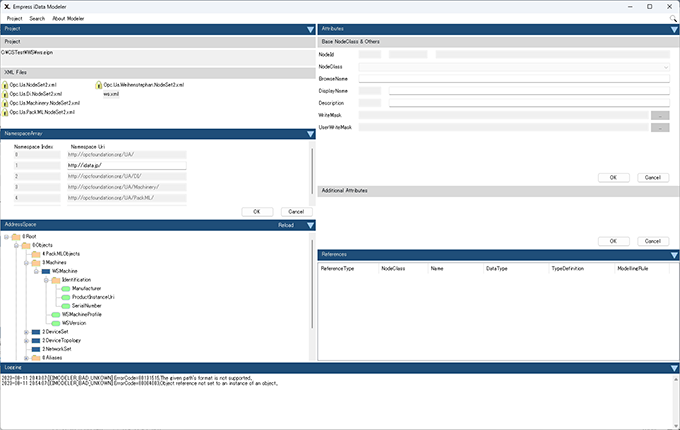The image size is (680, 430).
Task: Click the Description text input field
Action: click(x=529, y=103)
